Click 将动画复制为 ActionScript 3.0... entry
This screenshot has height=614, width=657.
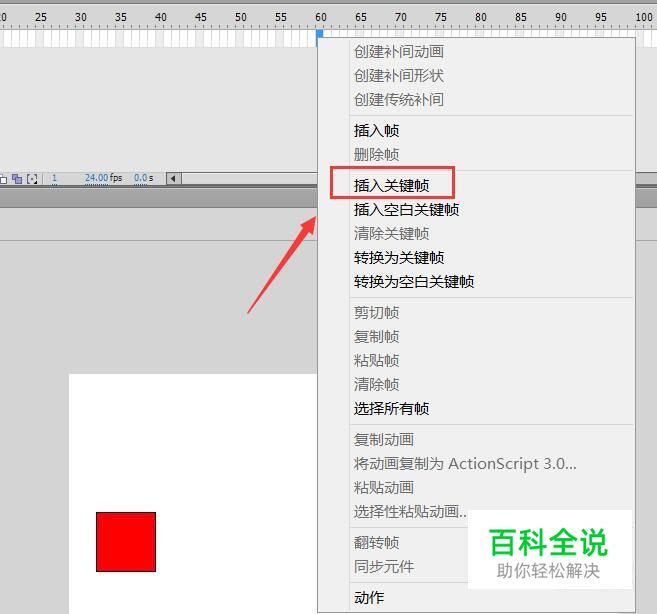[465, 464]
